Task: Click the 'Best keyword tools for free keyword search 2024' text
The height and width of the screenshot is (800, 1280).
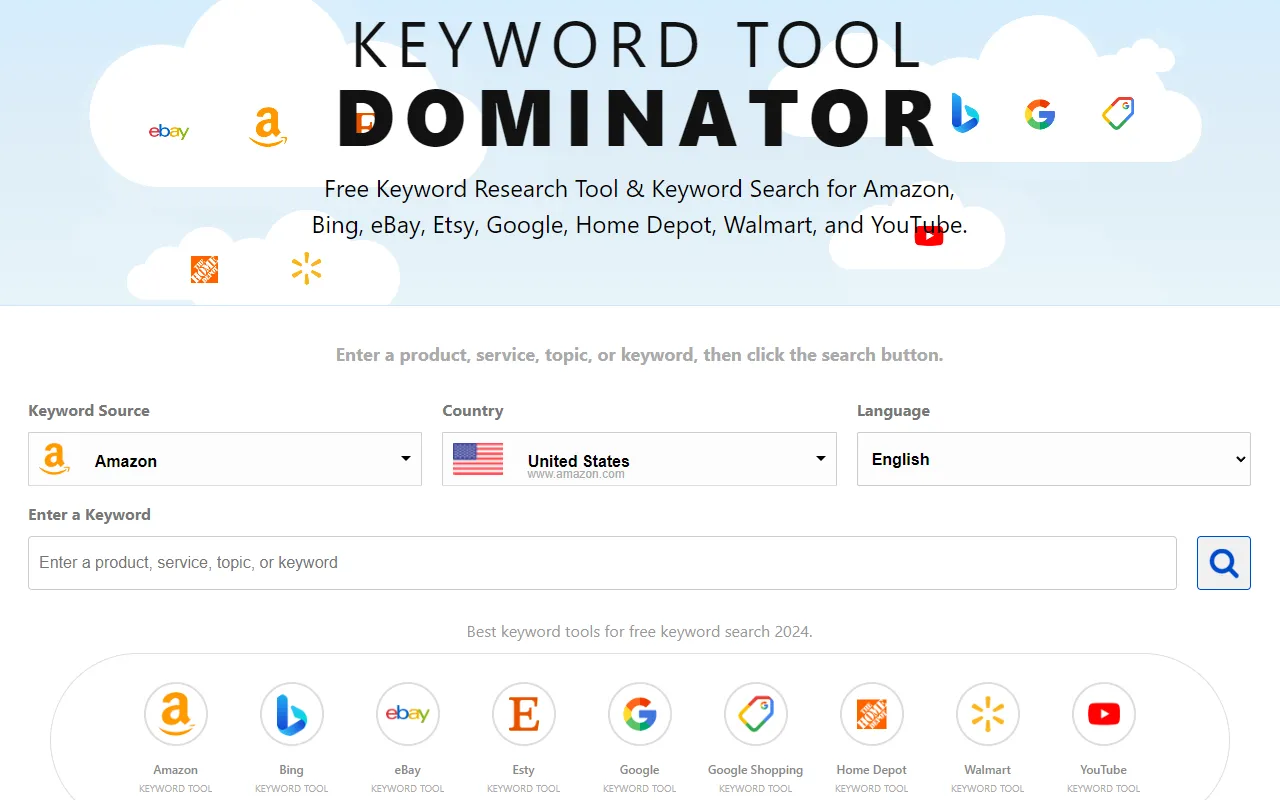Action: pyautogui.click(x=640, y=632)
